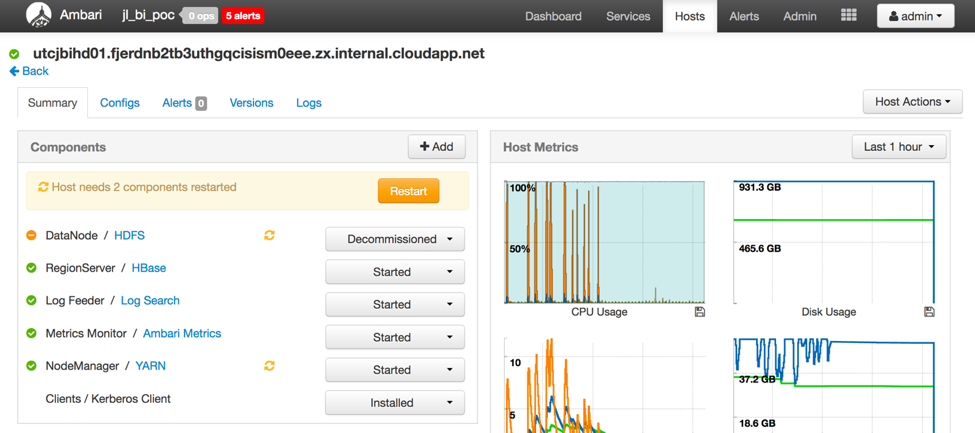Click the DataNode restart-required refresh icon
The width and height of the screenshot is (975, 433).
269,236
